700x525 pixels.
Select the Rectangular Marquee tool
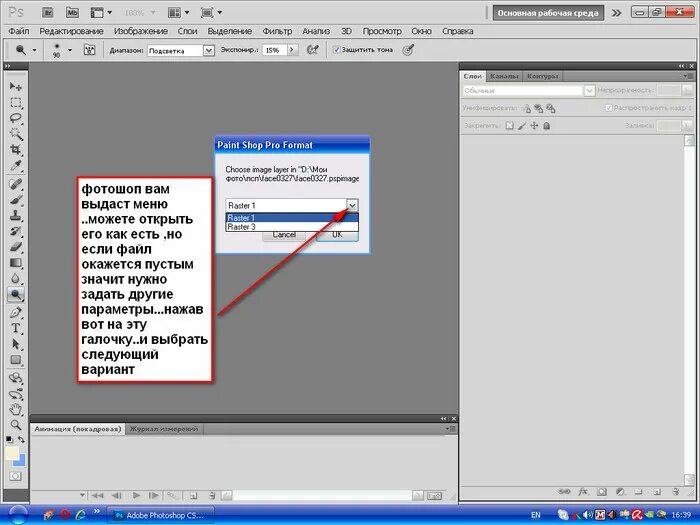[16, 102]
